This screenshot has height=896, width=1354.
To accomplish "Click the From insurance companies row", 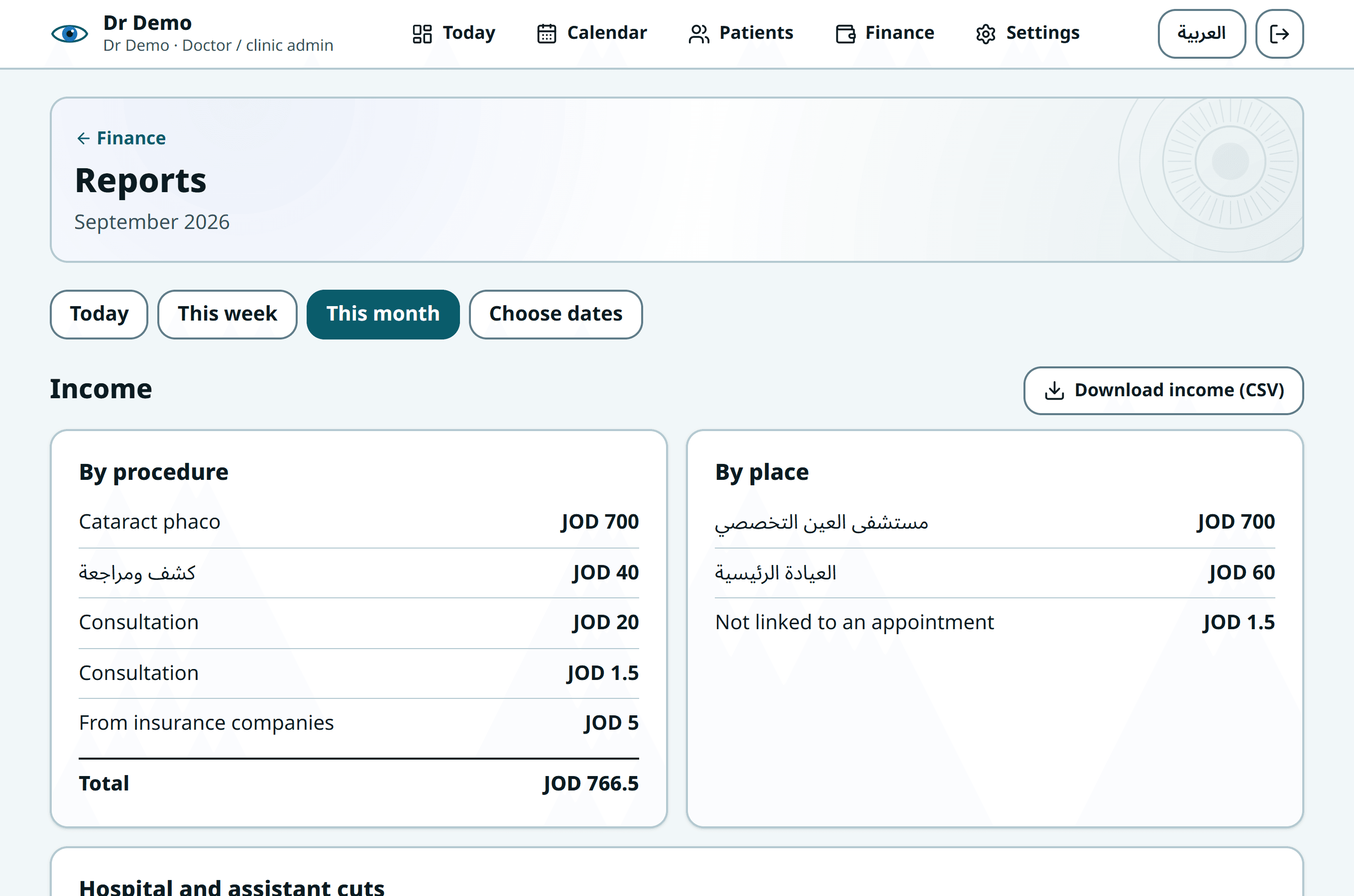I will (359, 723).
